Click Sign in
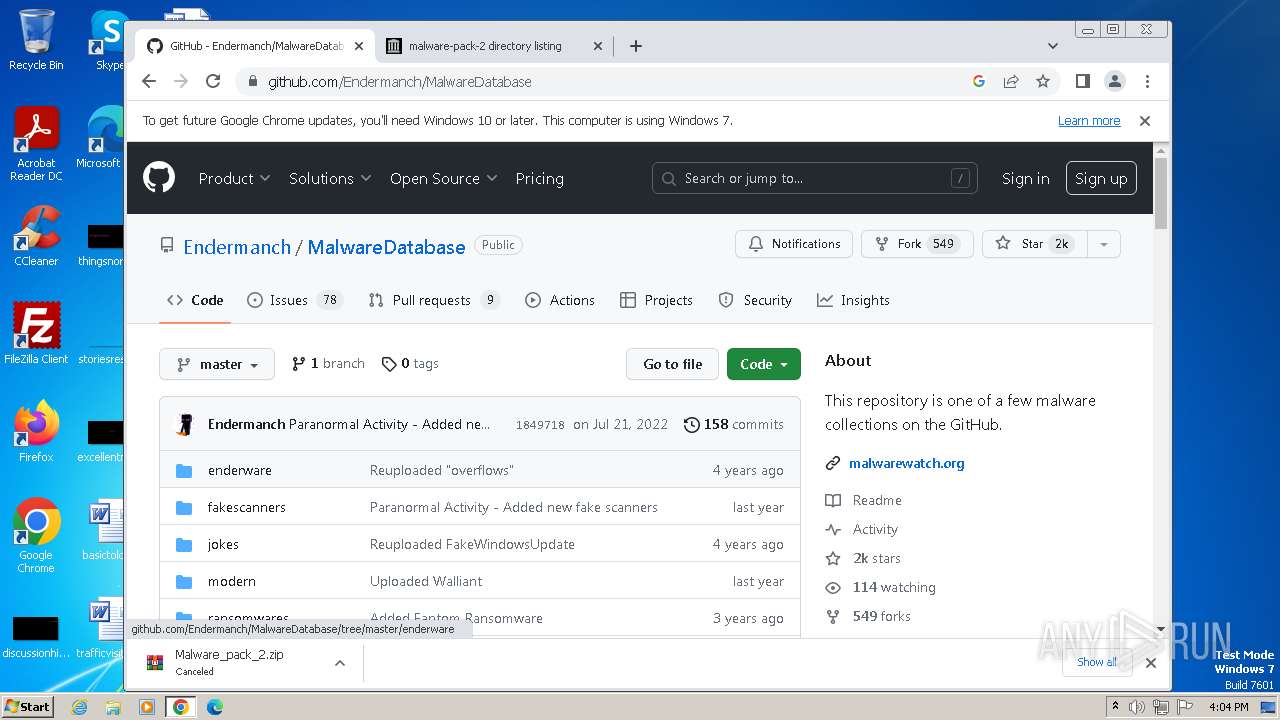Image resolution: width=1280 pixels, height=720 pixels. point(1026,178)
